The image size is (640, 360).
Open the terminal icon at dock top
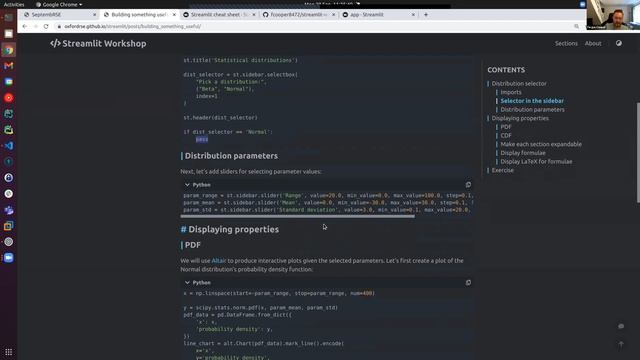[9, 18]
